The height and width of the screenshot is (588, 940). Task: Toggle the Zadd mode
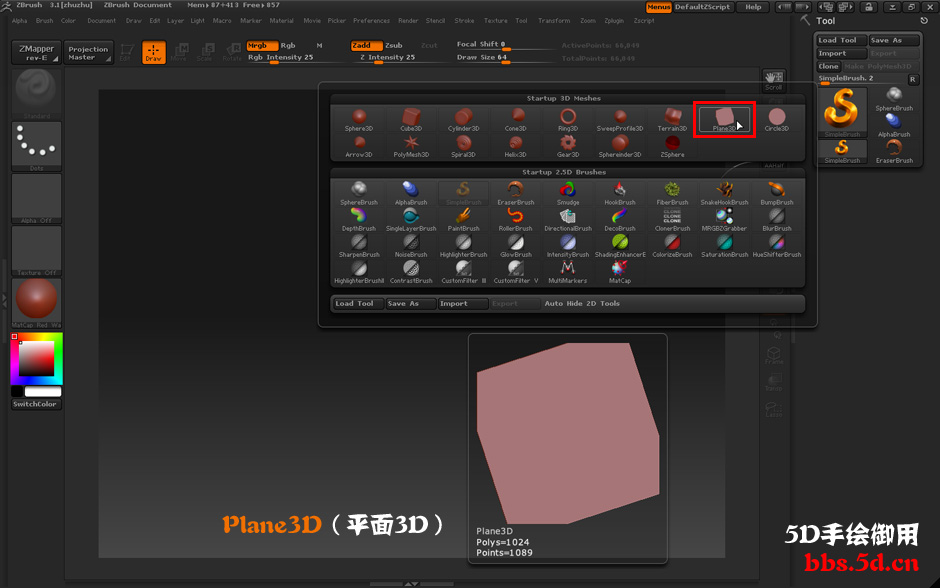click(366, 46)
